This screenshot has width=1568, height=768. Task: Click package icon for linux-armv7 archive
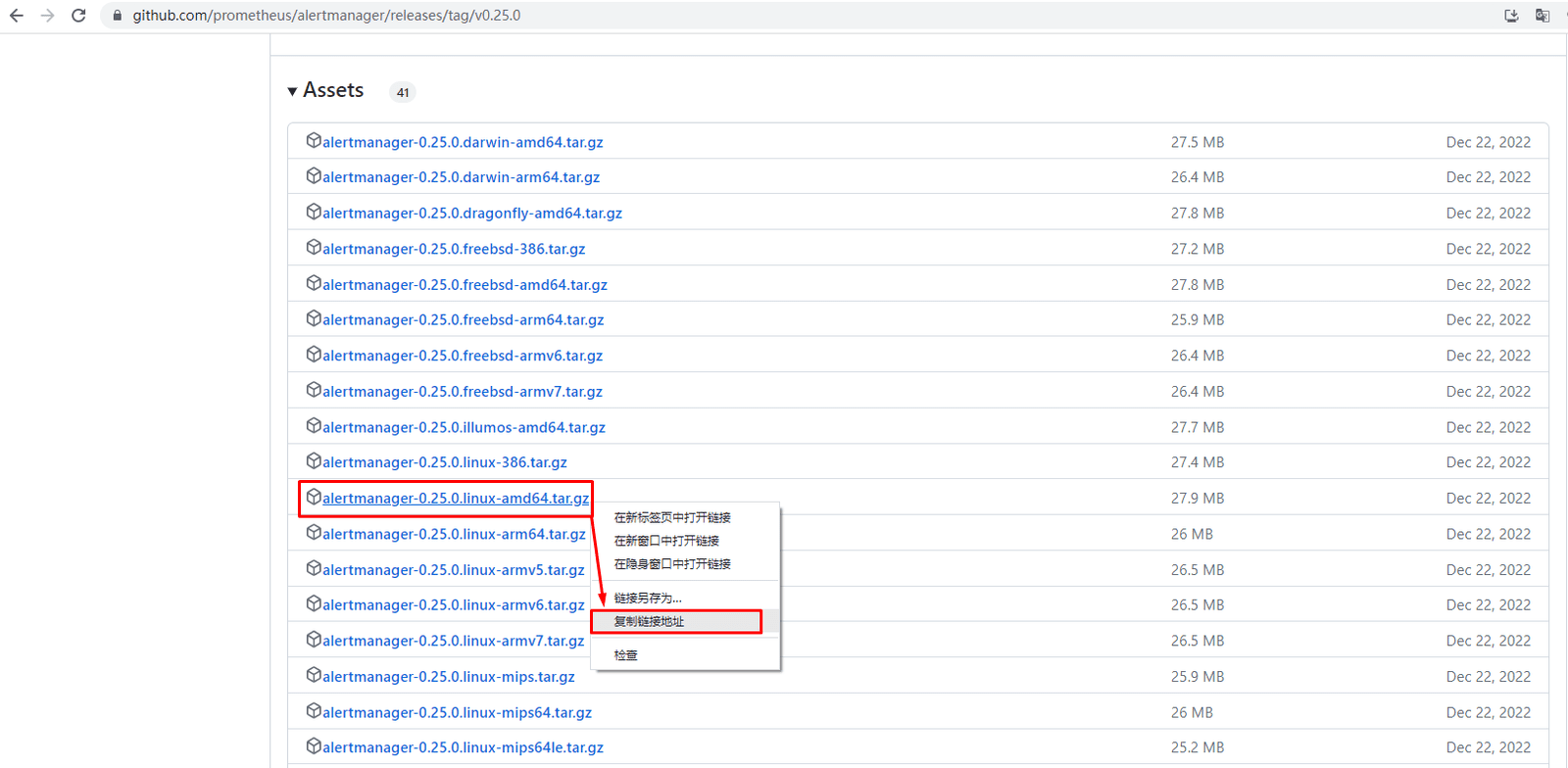point(314,640)
